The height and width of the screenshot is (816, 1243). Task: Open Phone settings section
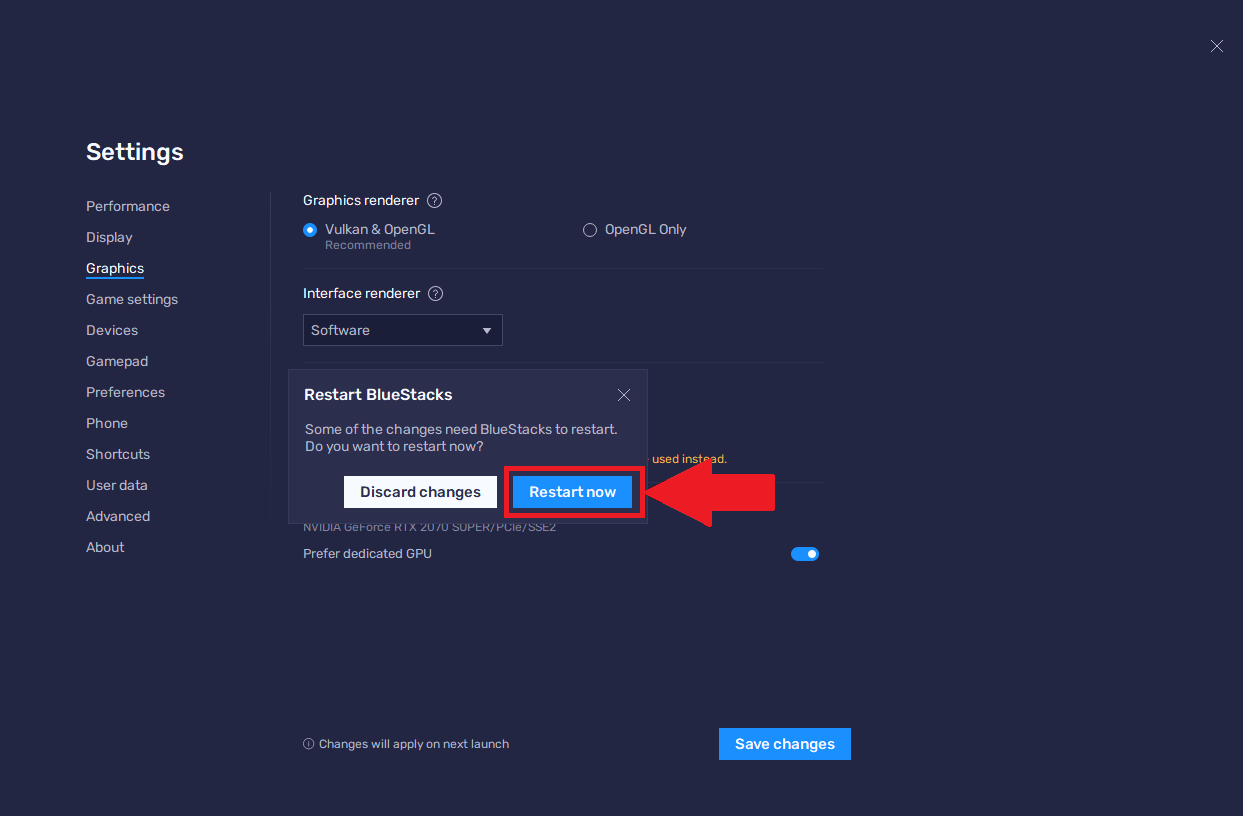click(107, 423)
